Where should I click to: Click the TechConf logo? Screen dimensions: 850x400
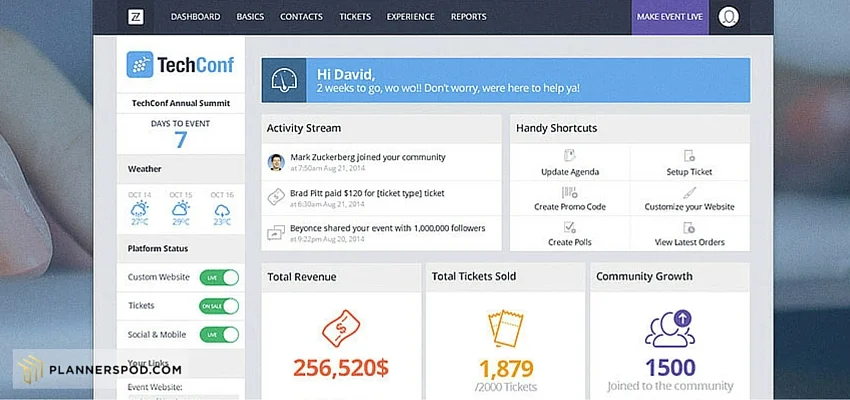point(180,65)
